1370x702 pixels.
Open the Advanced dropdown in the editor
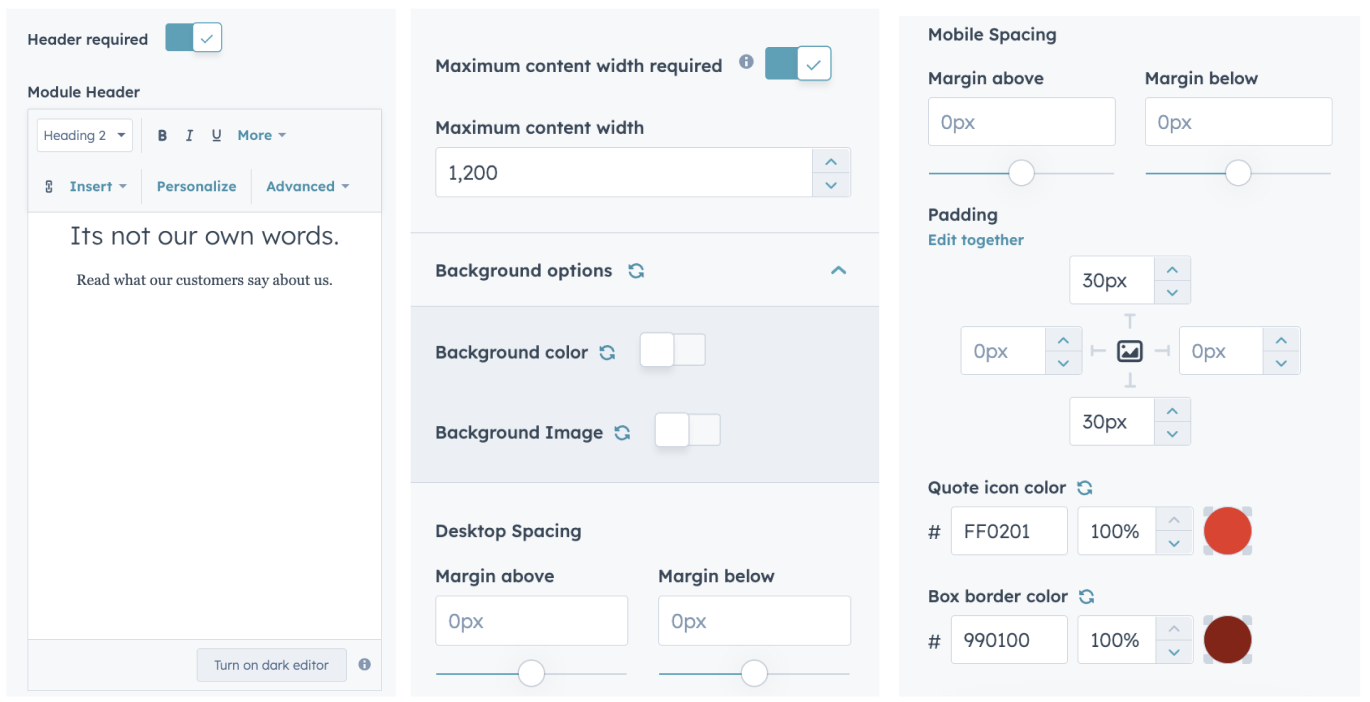point(307,187)
